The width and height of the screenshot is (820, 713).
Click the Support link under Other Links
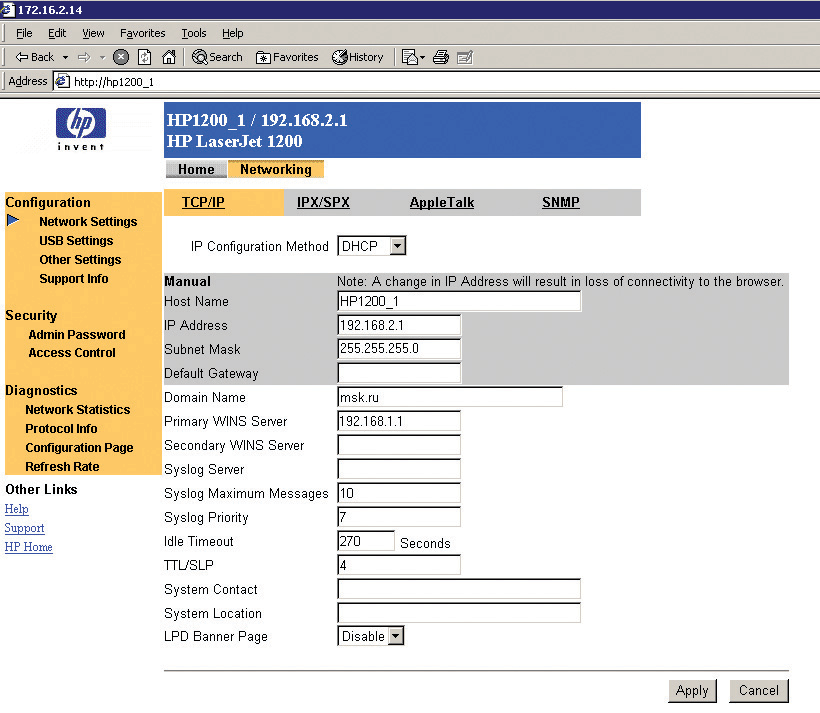(24, 528)
